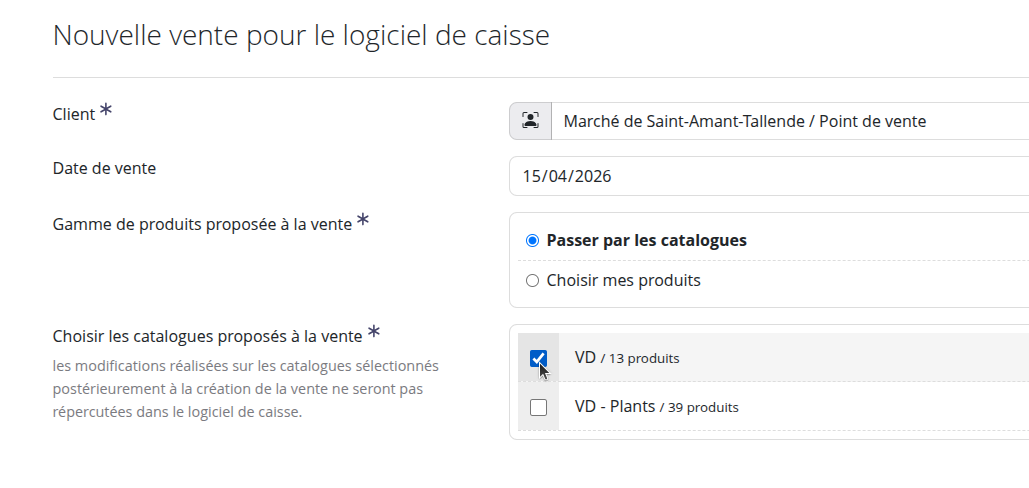Image resolution: width=1029 pixels, height=488 pixels.
Task: Click the Choisir les catalogues proposés label
Action: (207, 337)
